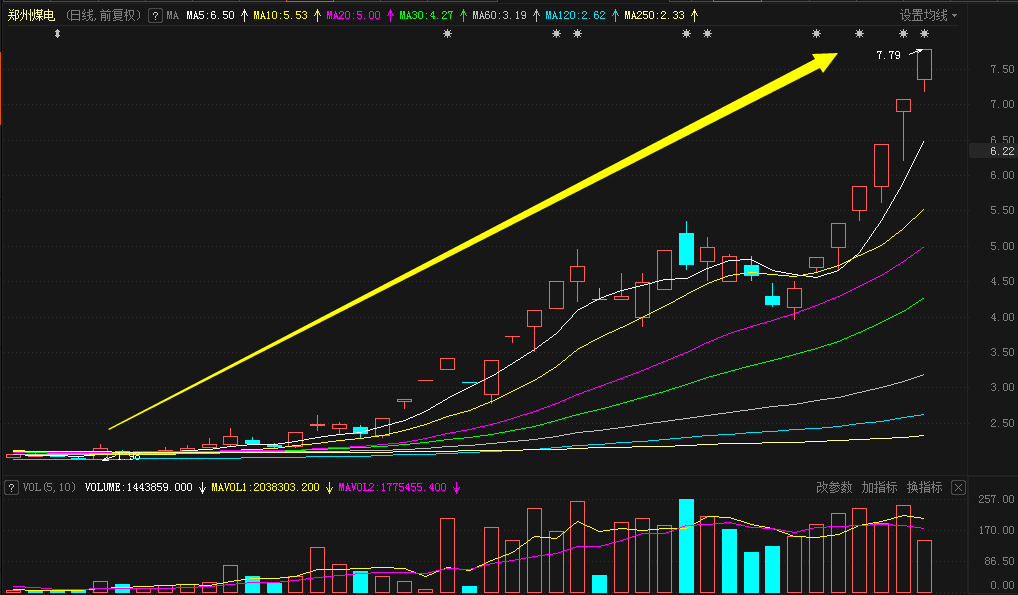Click the 7.79 high price label
Image resolution: width=1018 pixels, height=595 pixels.
click(x=888, y=55)
